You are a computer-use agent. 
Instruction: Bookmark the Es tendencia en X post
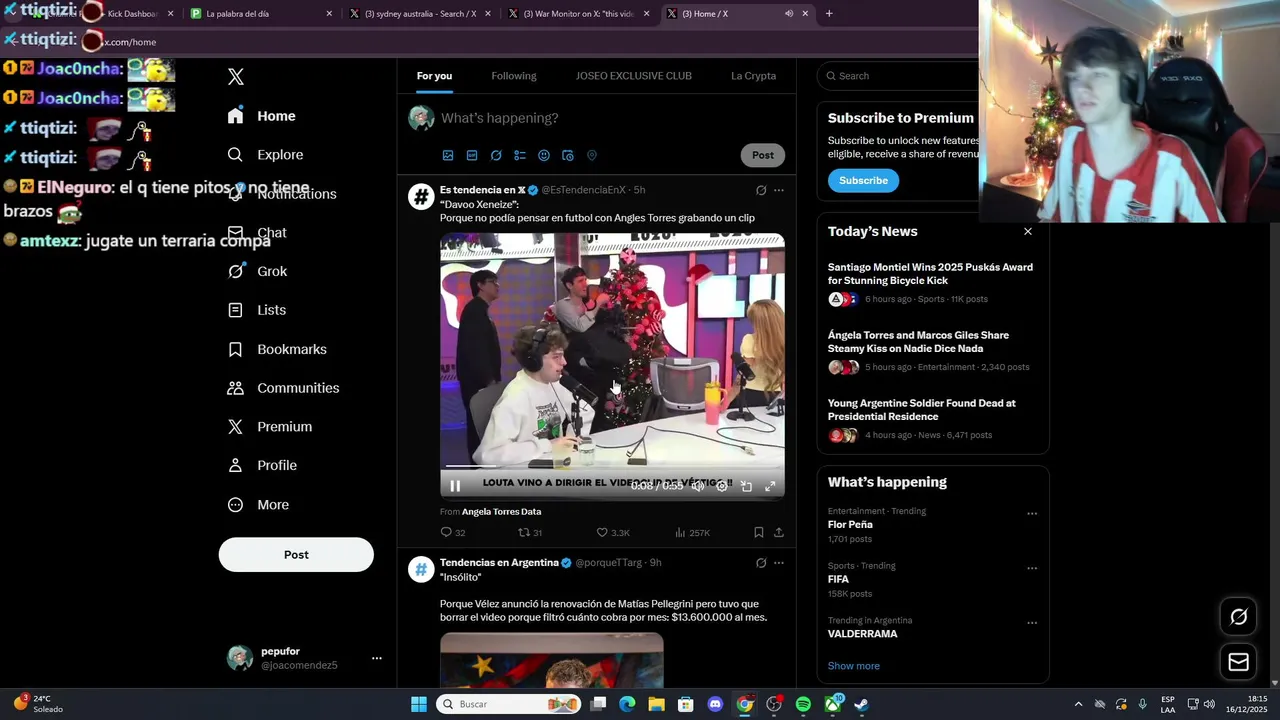click(759, 533)
